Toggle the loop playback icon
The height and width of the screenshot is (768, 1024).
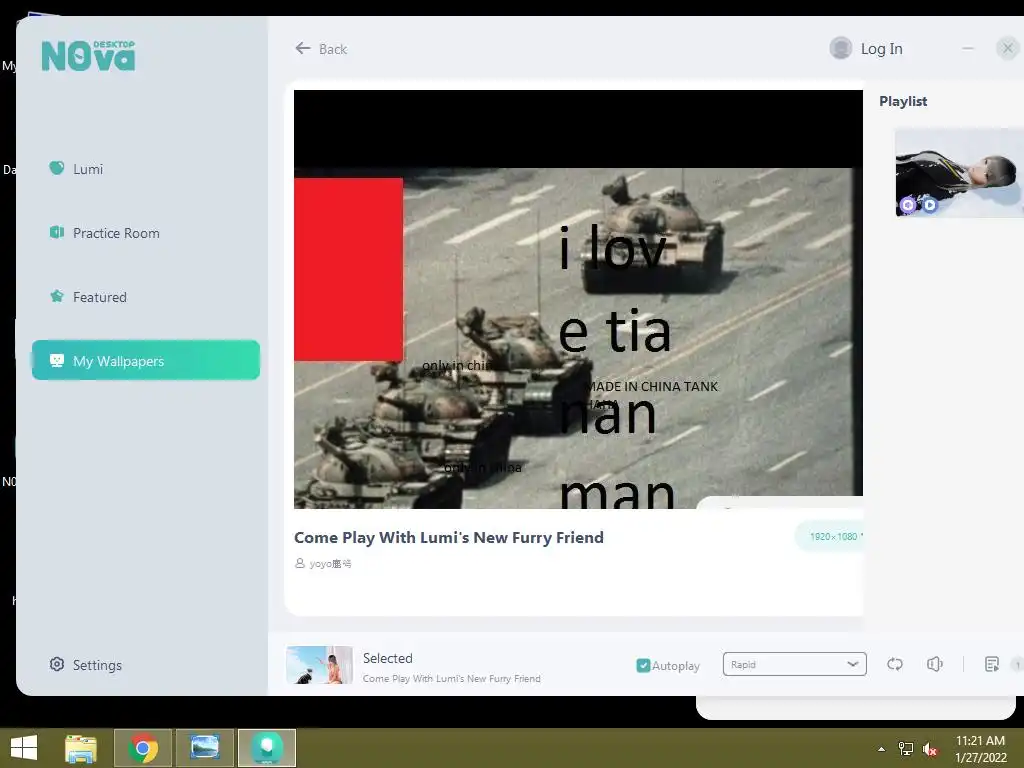(x=895, y=664)
